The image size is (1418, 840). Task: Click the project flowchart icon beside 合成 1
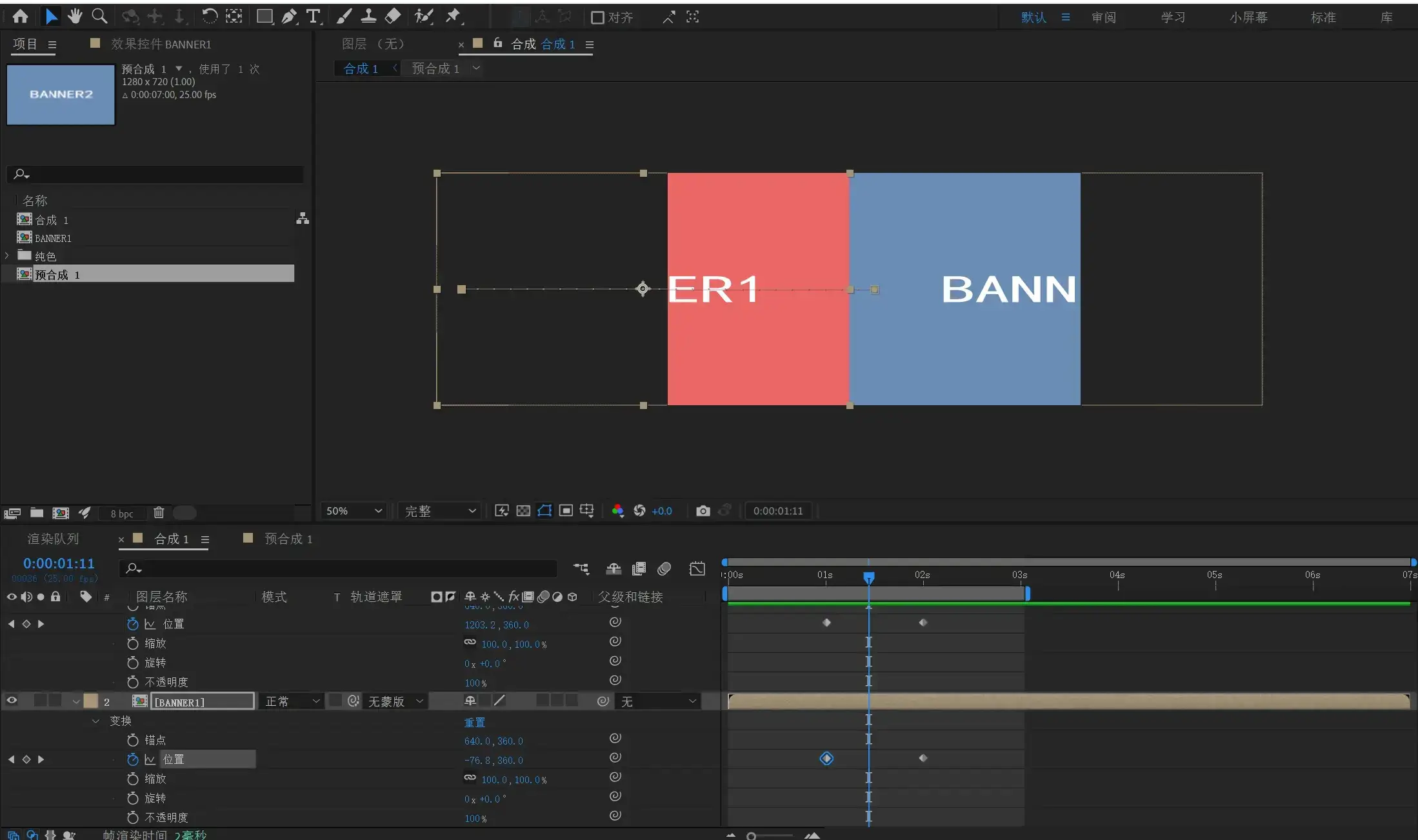pyautogui.click(x=302, y=219)
